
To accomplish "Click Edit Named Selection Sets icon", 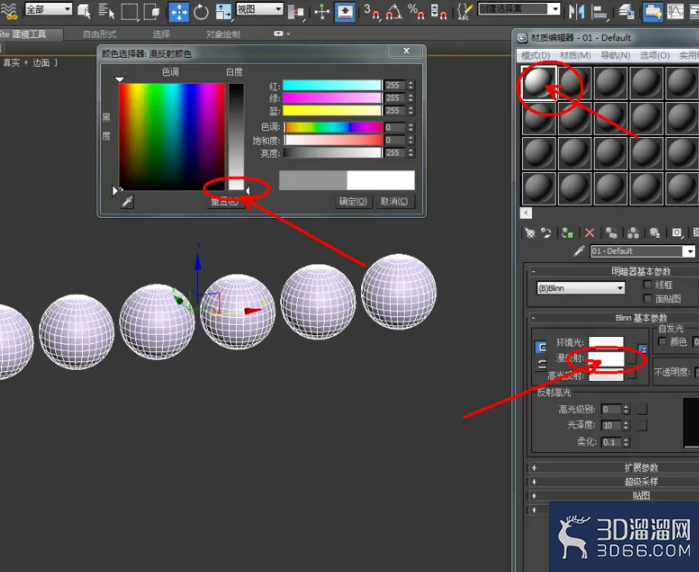I will (x=465, y=12).
